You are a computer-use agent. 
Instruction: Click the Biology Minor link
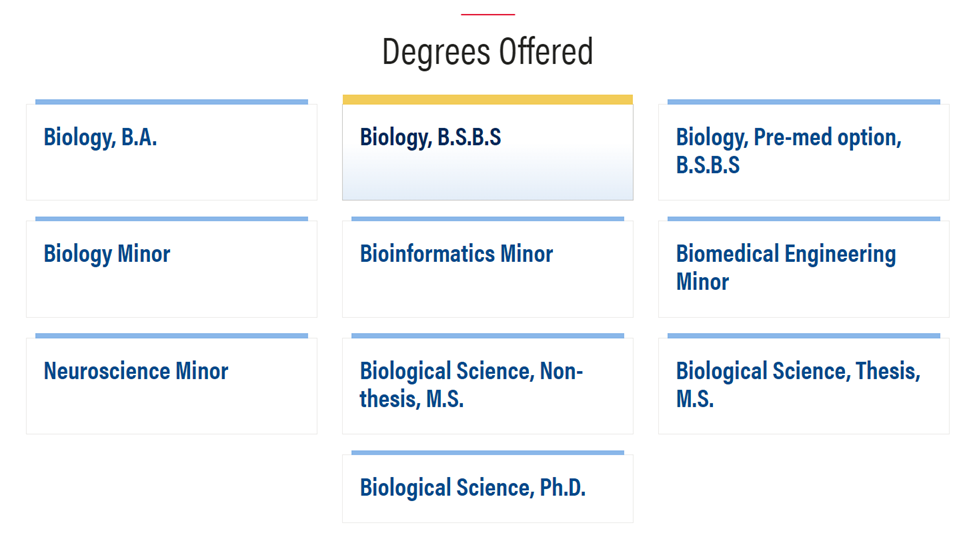[107, 254]
